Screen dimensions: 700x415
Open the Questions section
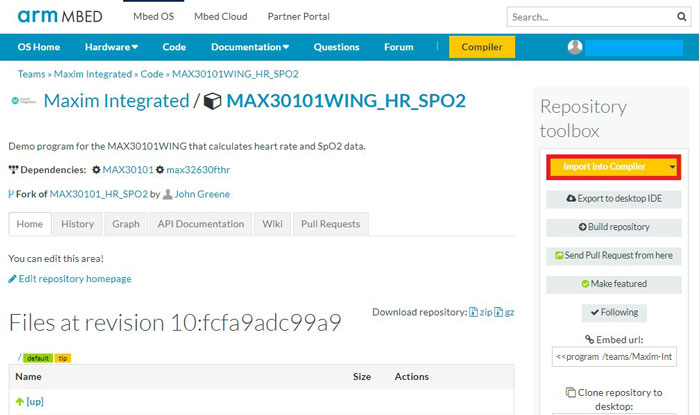[x=336, y=47]
